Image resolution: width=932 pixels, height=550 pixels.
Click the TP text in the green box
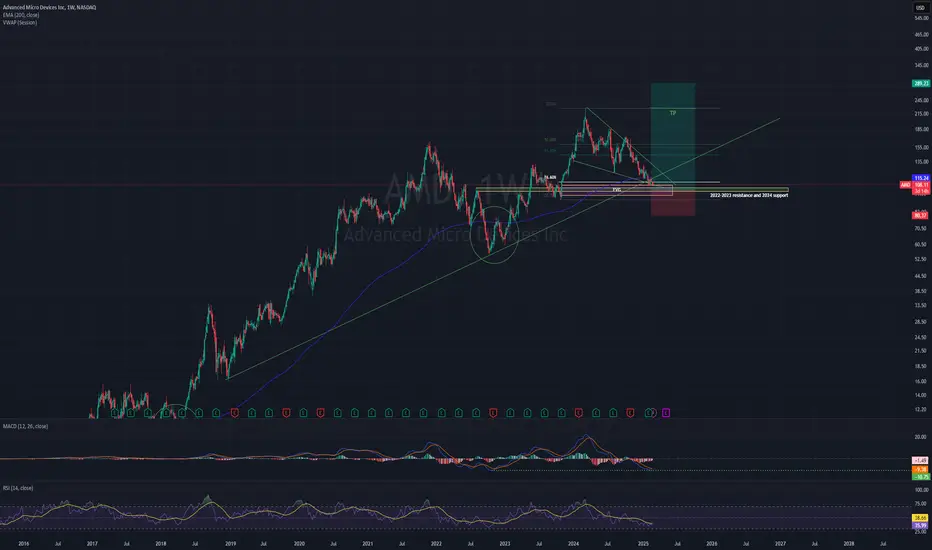point(673,113)
